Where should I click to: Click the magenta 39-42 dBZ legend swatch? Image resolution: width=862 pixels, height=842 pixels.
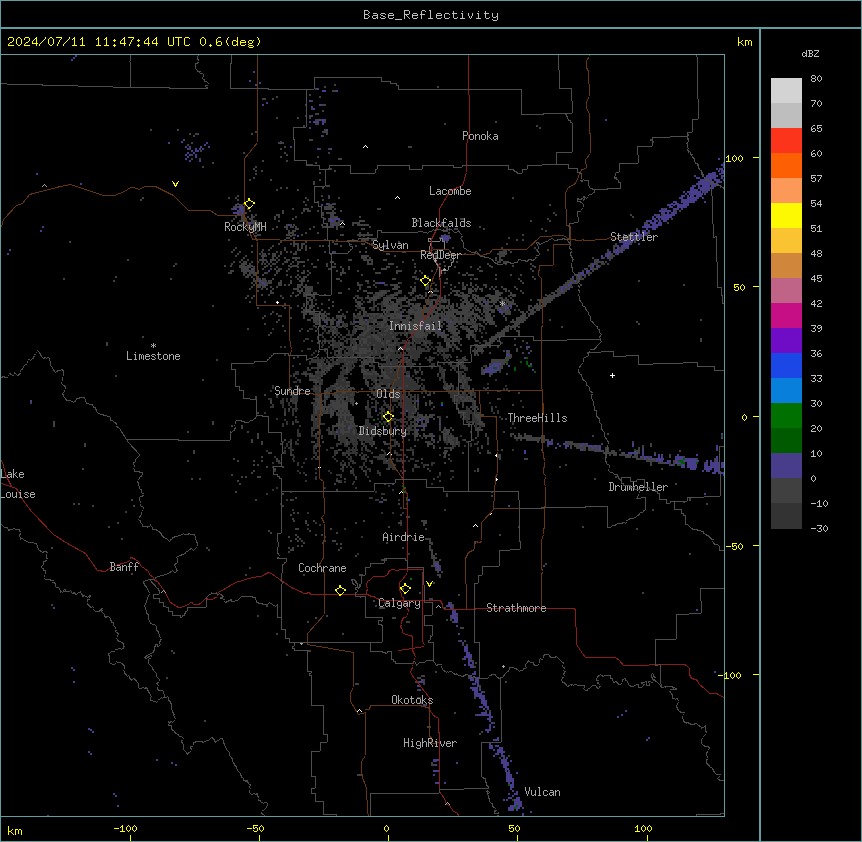click(x=786, y=315)
